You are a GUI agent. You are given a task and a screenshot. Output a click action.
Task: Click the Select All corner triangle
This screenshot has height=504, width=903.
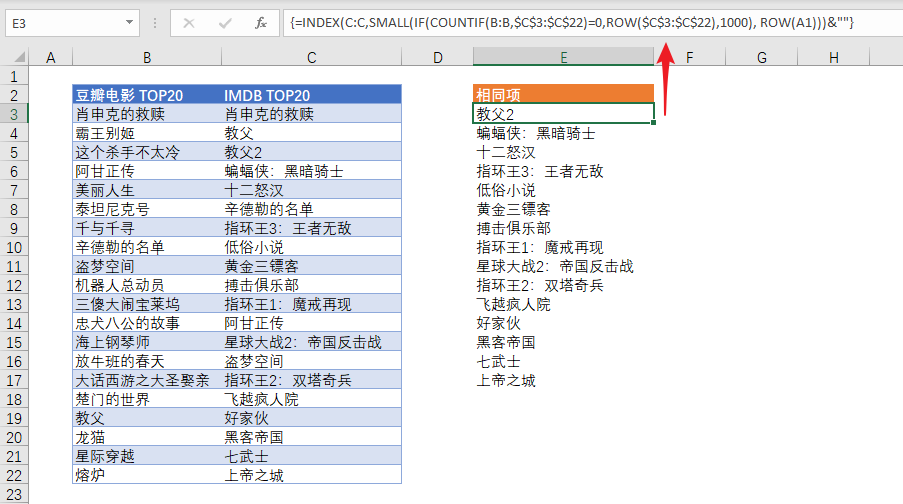(15, 58)
